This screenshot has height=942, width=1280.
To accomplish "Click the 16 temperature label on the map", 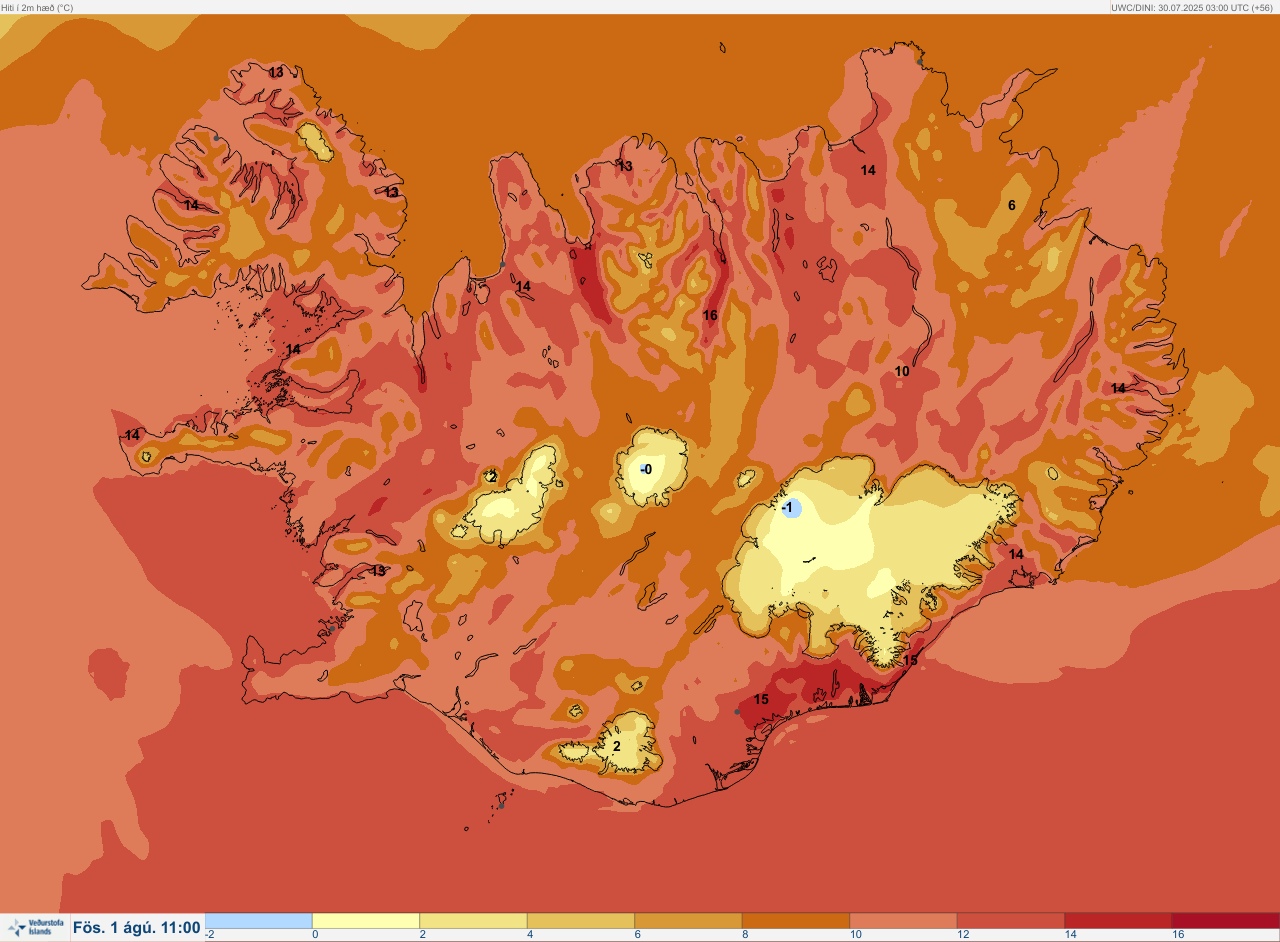I will (710, 315).
